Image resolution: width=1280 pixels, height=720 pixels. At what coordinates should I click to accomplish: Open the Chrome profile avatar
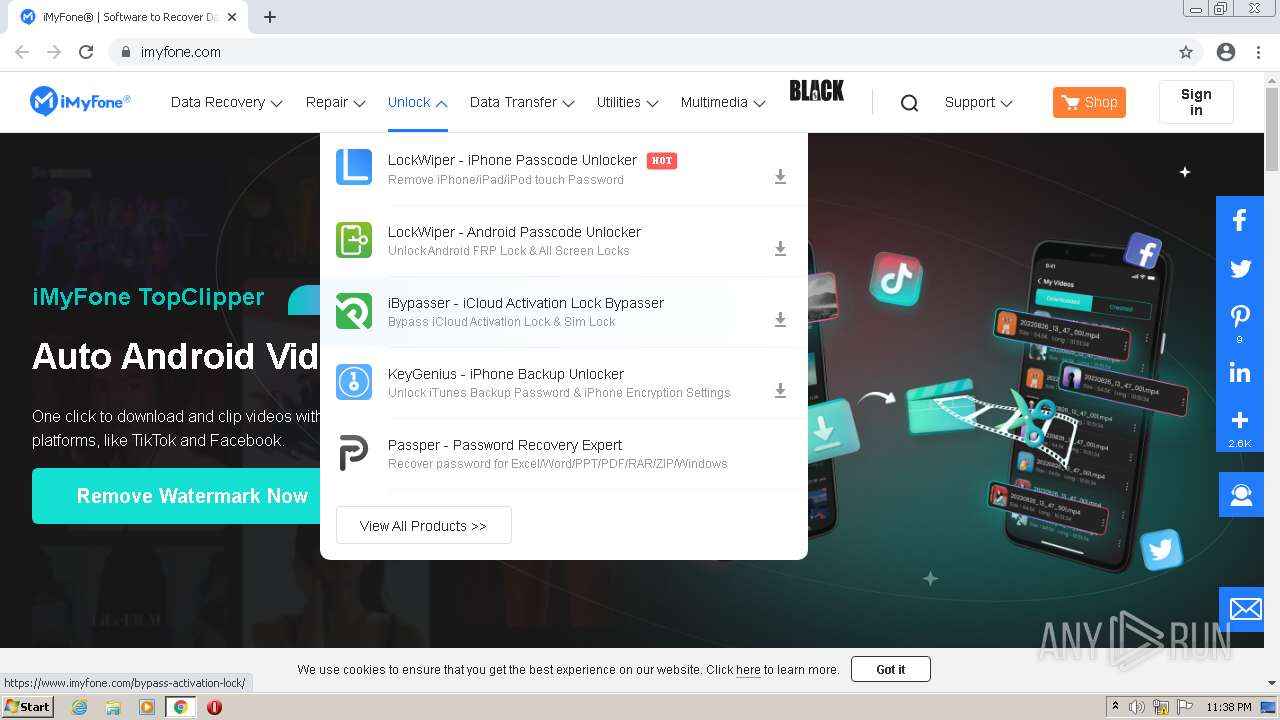[x=1226, y=52]
